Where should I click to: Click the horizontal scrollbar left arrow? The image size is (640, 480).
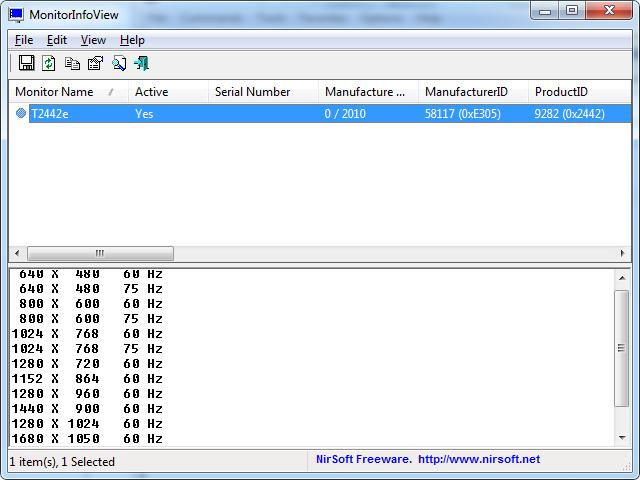17,253
